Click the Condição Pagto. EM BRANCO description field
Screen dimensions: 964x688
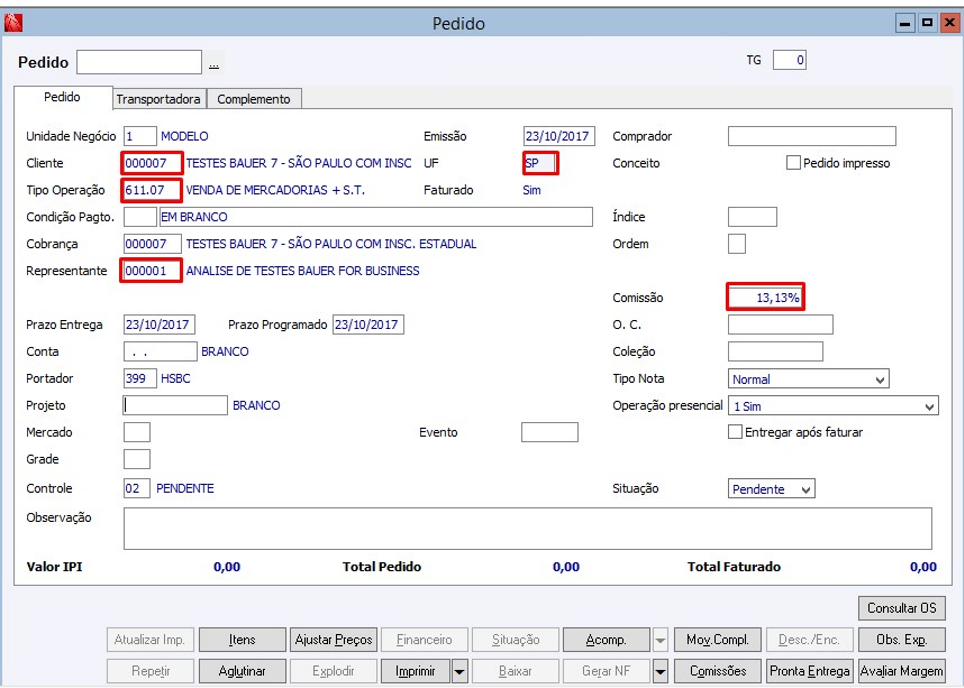click(x=376, y=217)
